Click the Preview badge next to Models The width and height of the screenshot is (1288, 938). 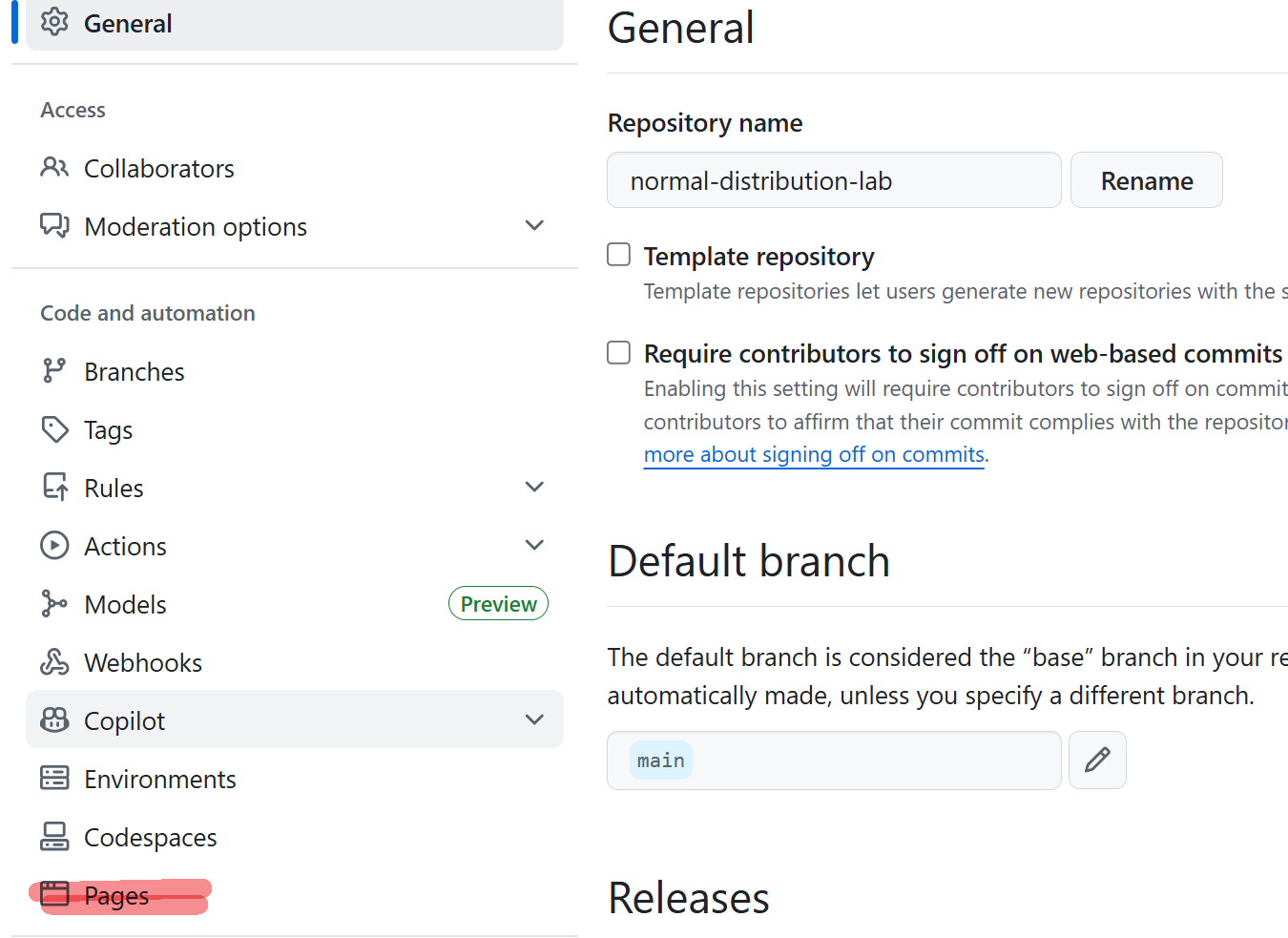(x=498, y=604)
